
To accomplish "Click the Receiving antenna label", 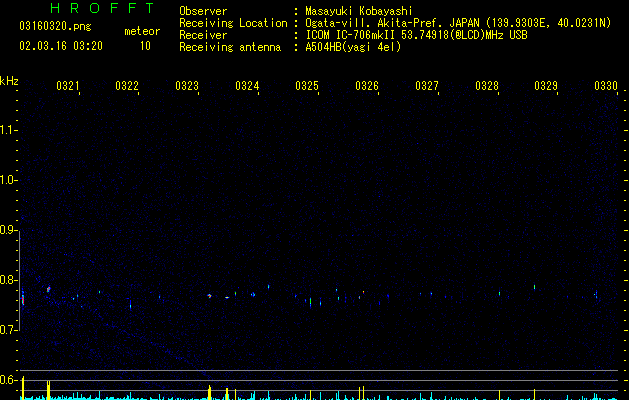I will [230, 47].
